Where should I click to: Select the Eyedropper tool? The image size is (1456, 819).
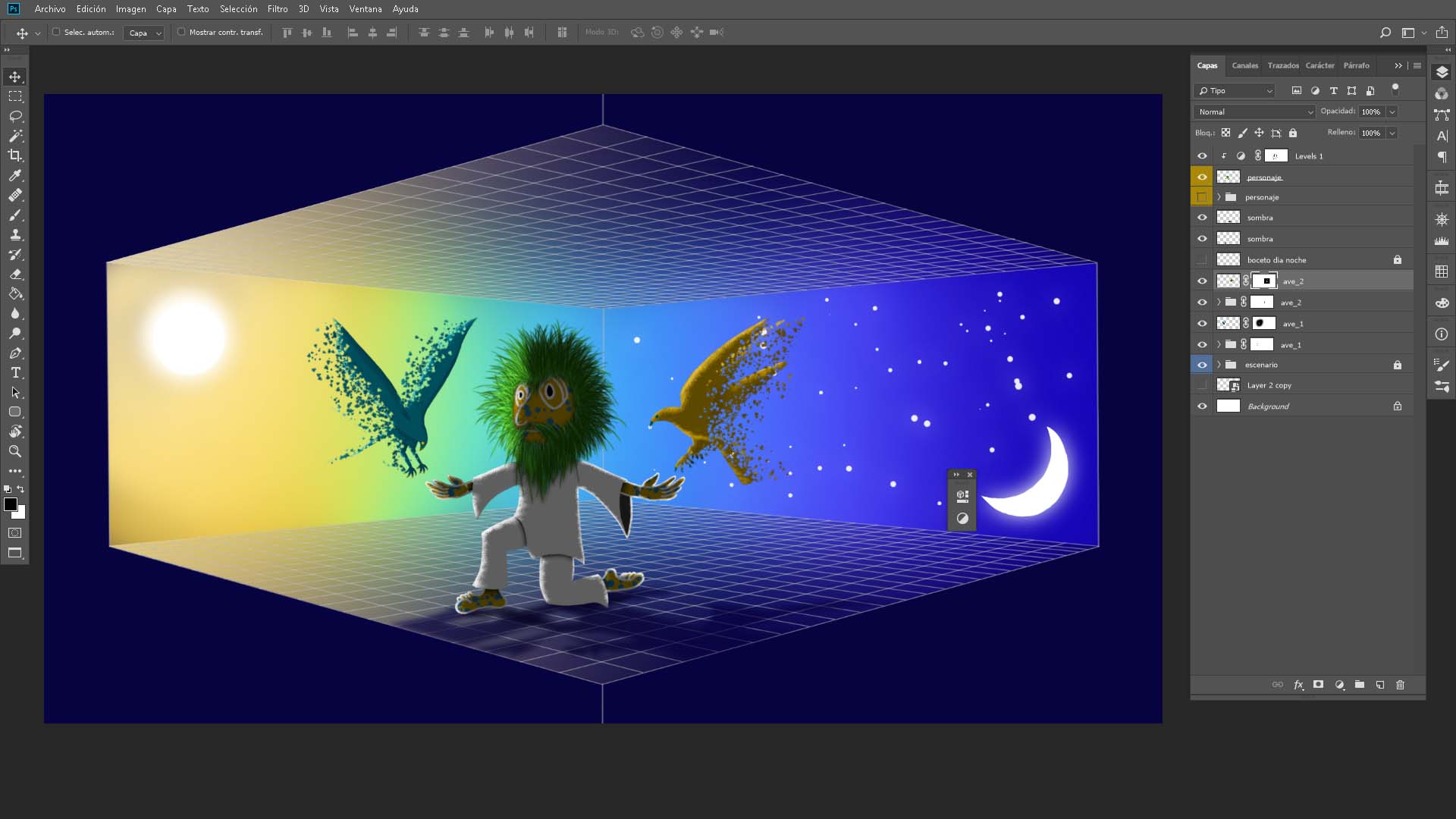15,175
